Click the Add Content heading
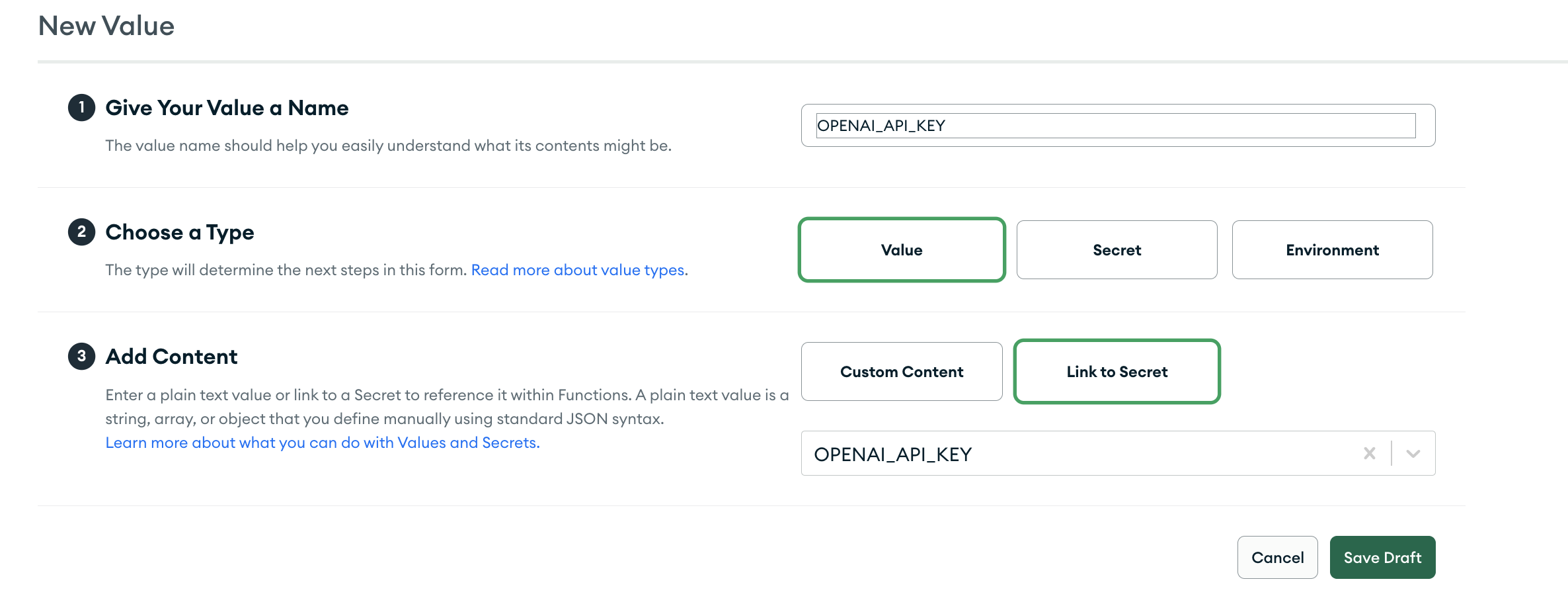Image resolution: width=1568 pixels, height=606 pixels. pos(171,357)
